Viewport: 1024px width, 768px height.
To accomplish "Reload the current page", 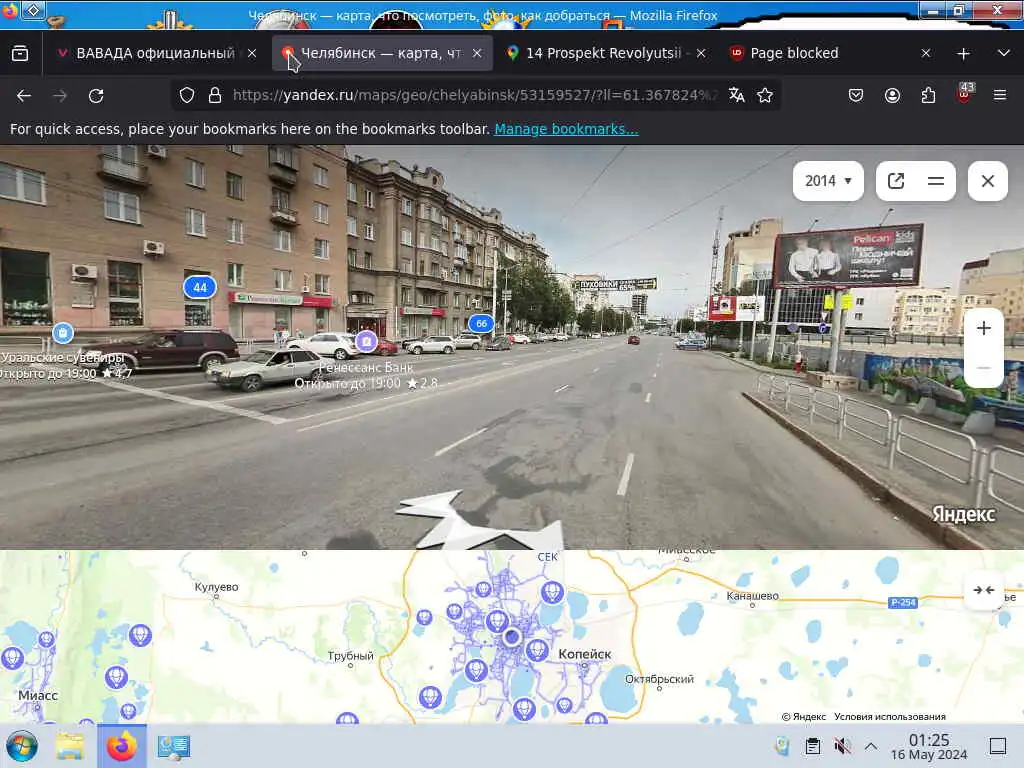I will click(x=96, y=96).
